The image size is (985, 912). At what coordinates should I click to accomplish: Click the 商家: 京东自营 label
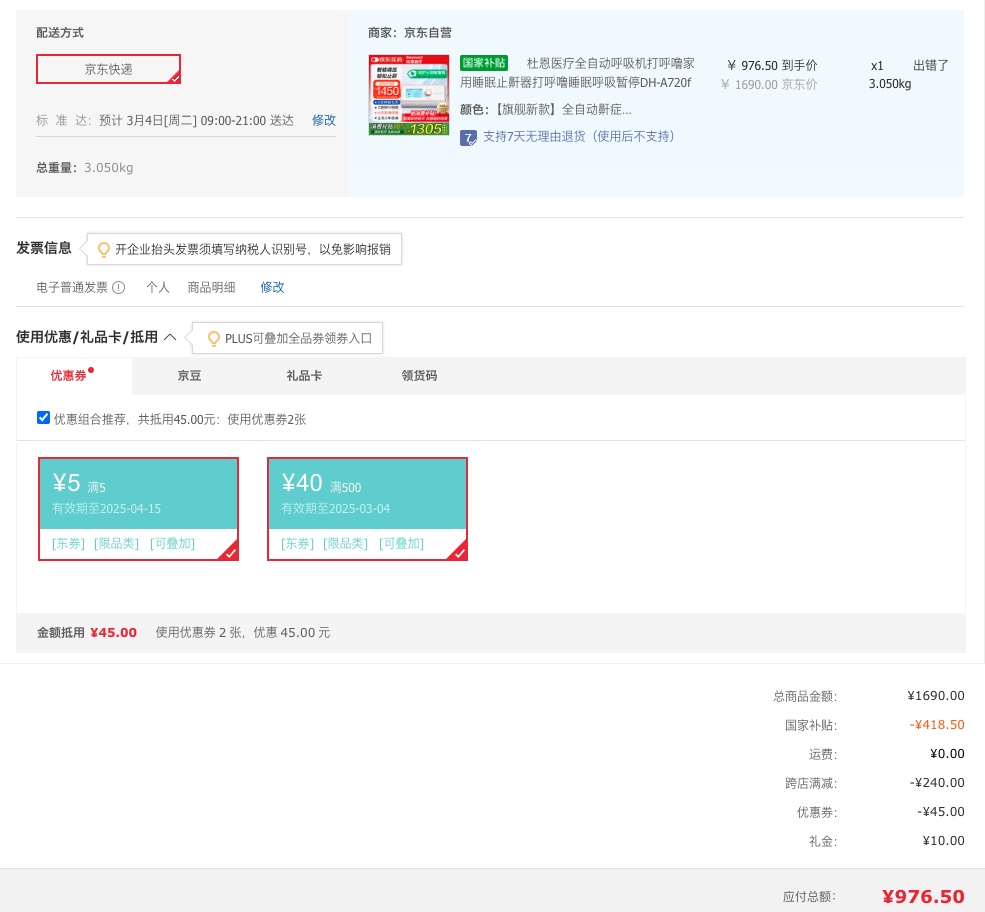tap(410, 33)
